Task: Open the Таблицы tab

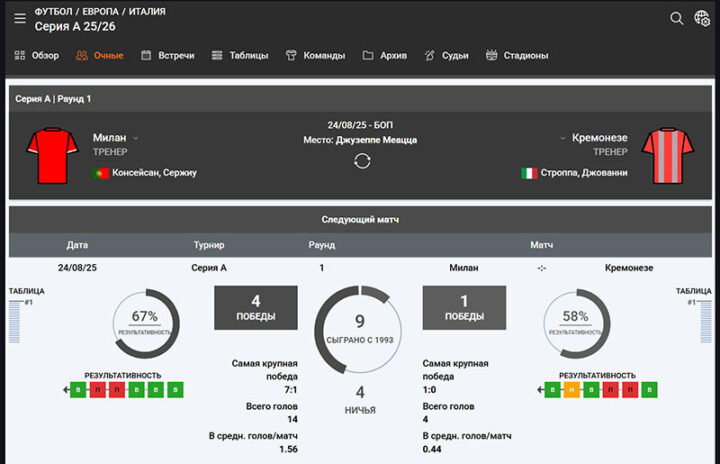Action: click(240, 55)
